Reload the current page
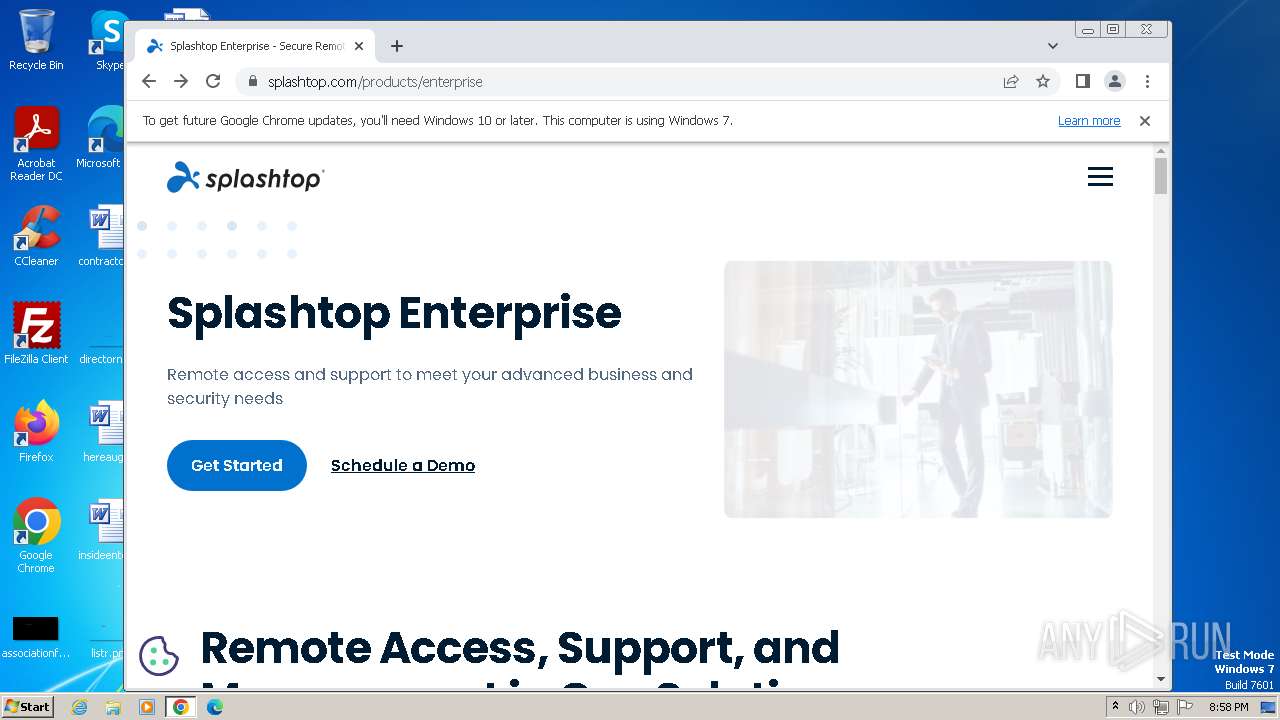Screen dimensions: 1280x720 [213, 81]
